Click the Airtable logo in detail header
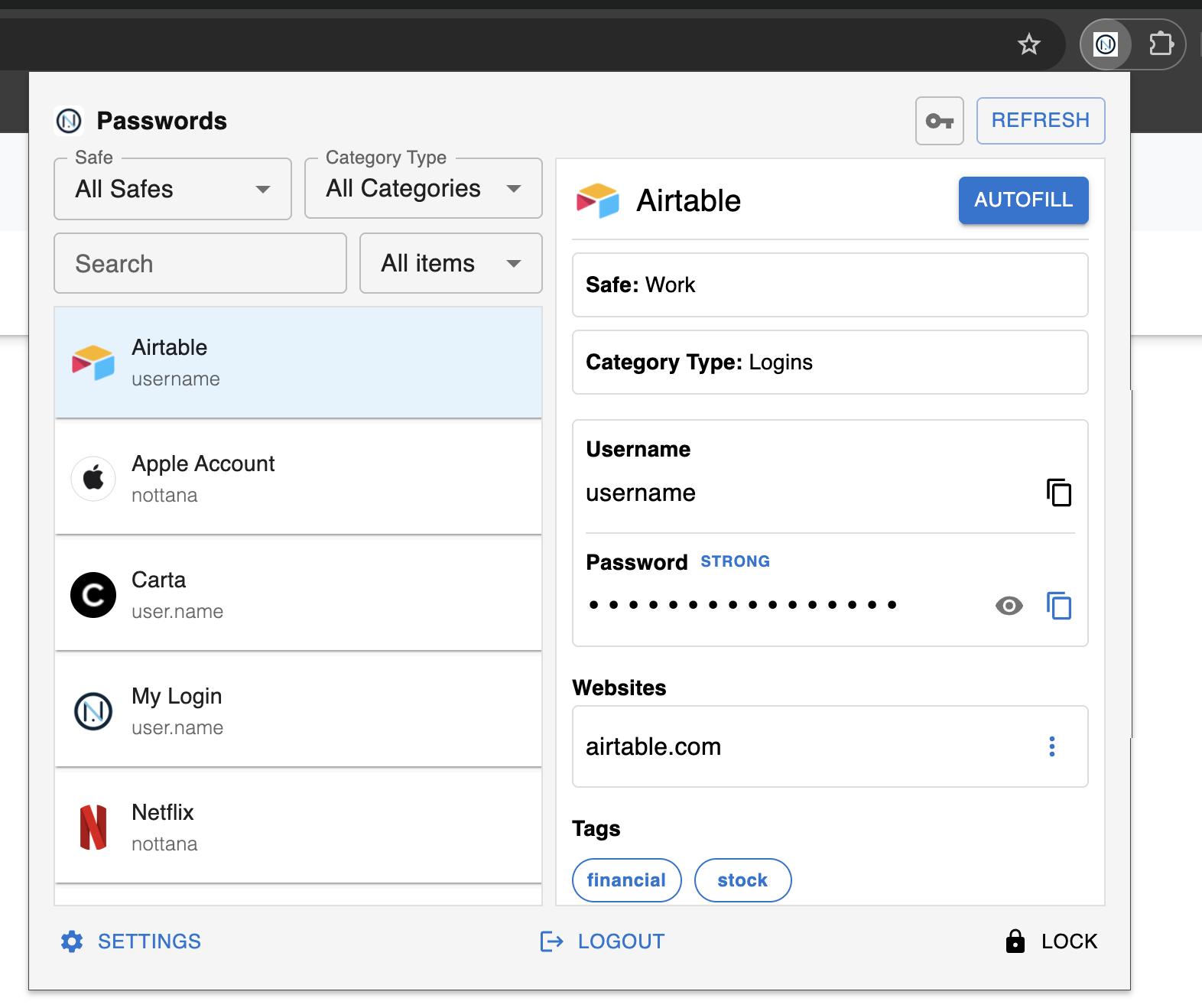The image size is (1202, 1008). (598, 200)
